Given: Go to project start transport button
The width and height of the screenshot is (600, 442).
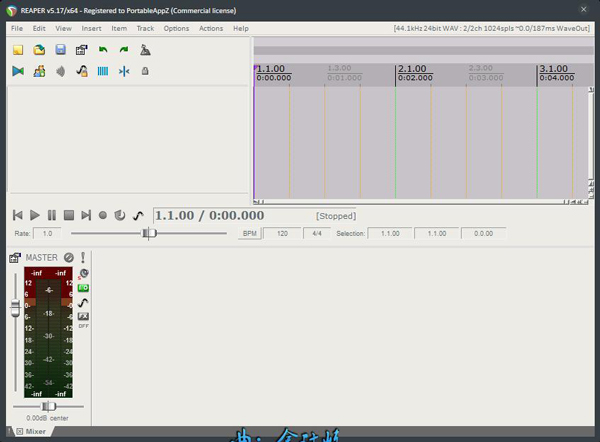Looking at the screenshot, I should tap(18, 215).
